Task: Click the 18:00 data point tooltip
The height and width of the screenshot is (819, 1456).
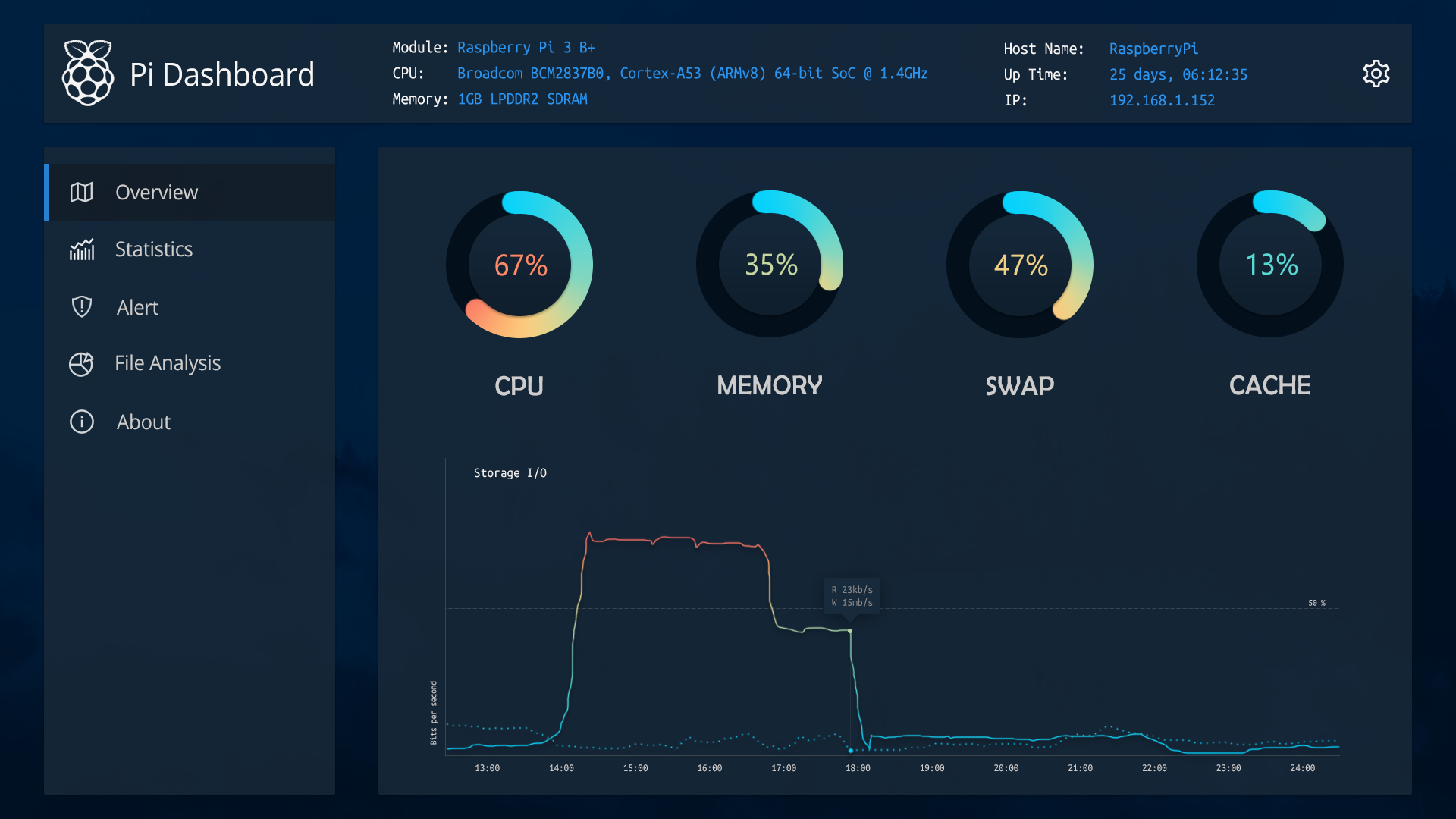Action: pos(852,596)
